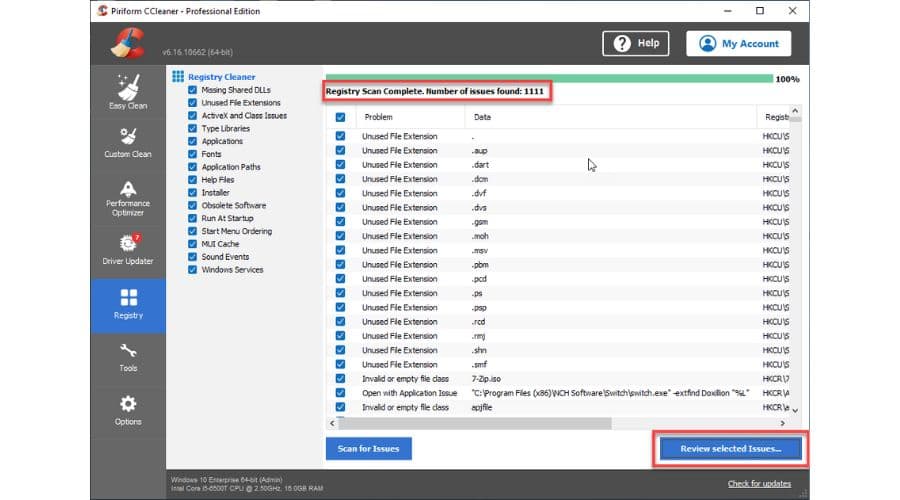Open My Account

(738, 44)
